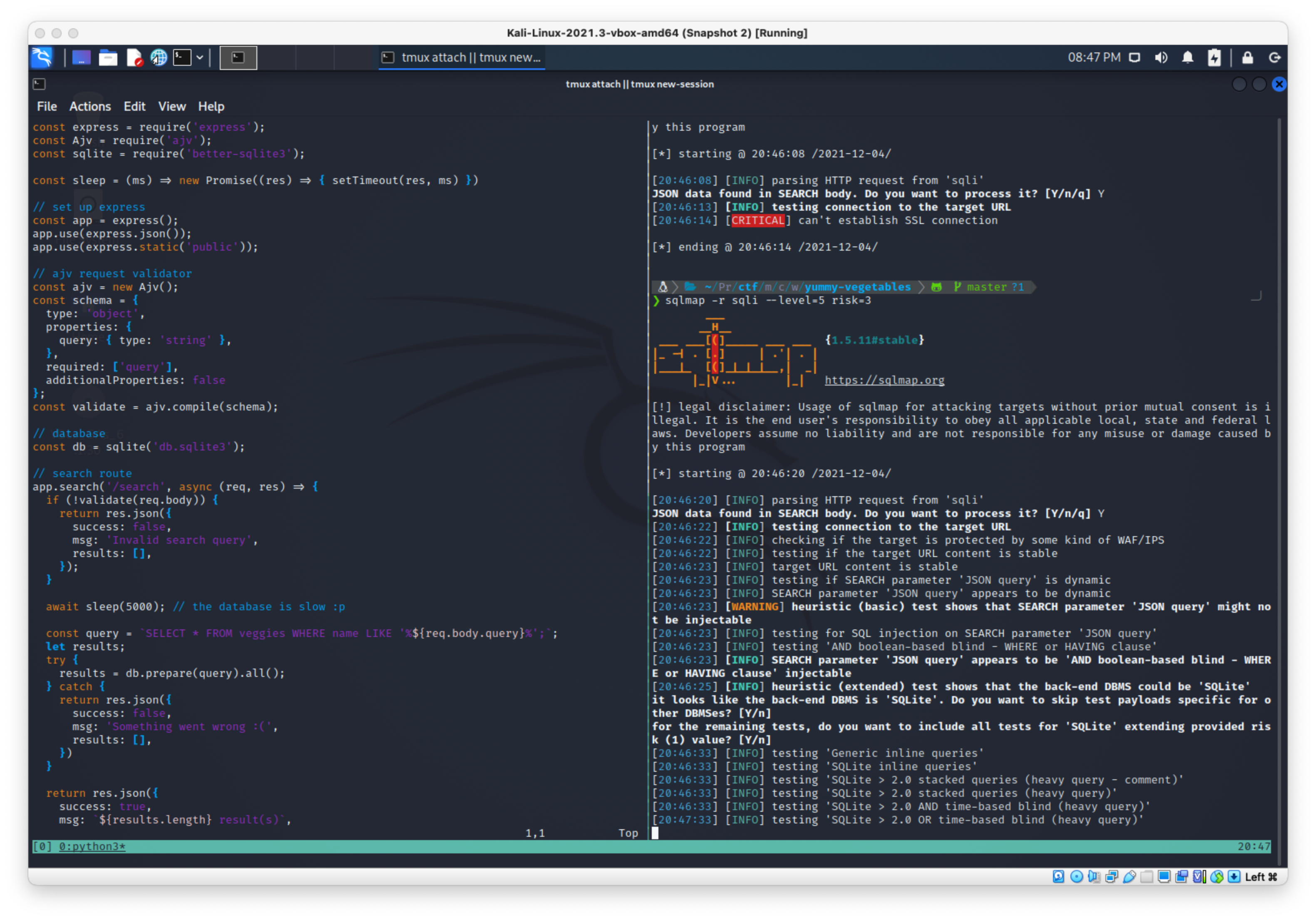Open the web browser globe icon
Viewport: 1316px width, 920px height.
coord(159,57)
